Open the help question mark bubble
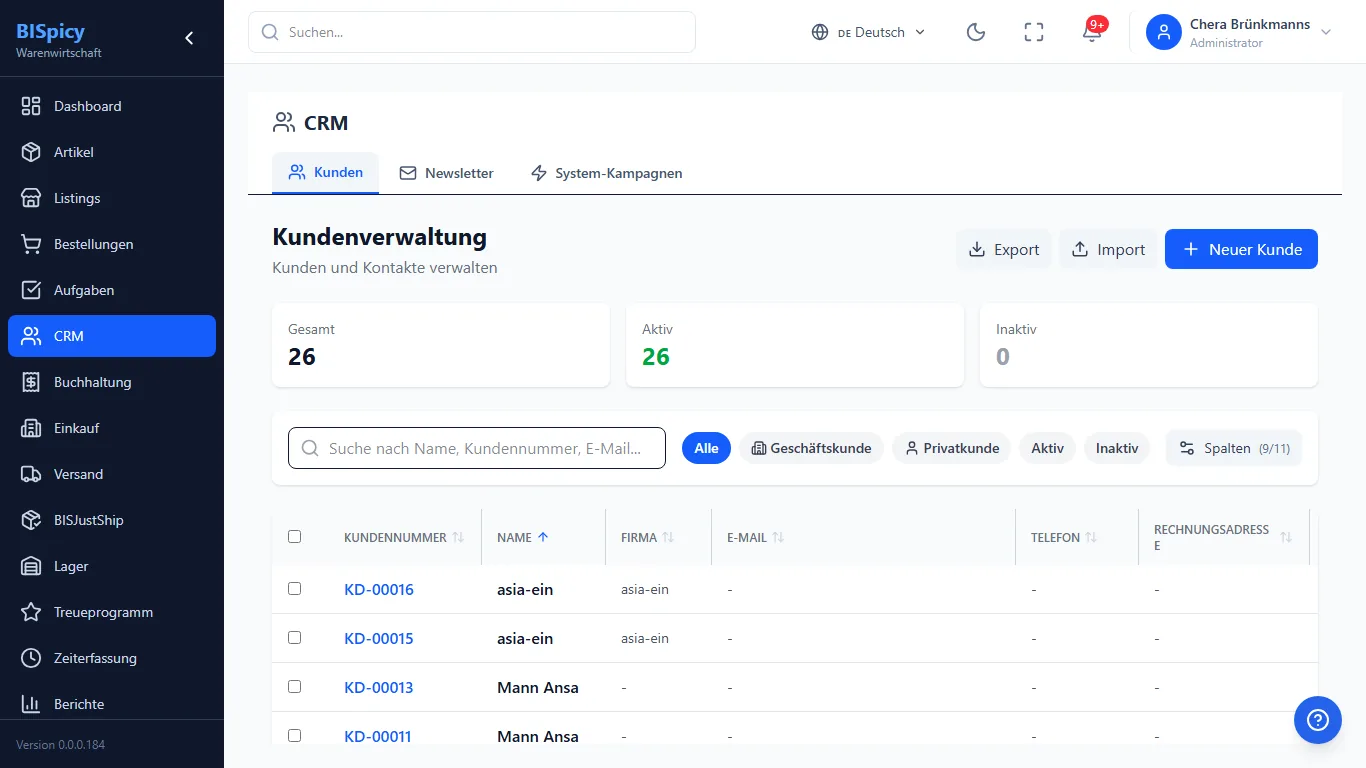This screenshot has height=768, width=1366. click(x=1318, y=720)
